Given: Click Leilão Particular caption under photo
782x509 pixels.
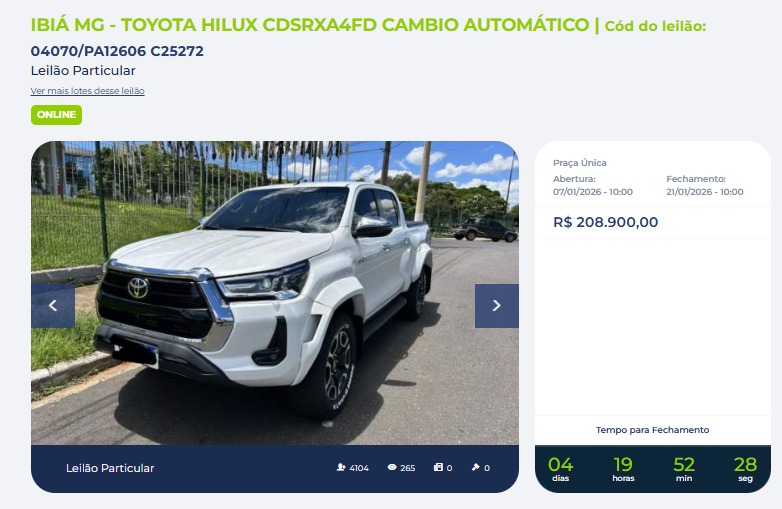Looking at the screenshot, I should click(110, 468).
